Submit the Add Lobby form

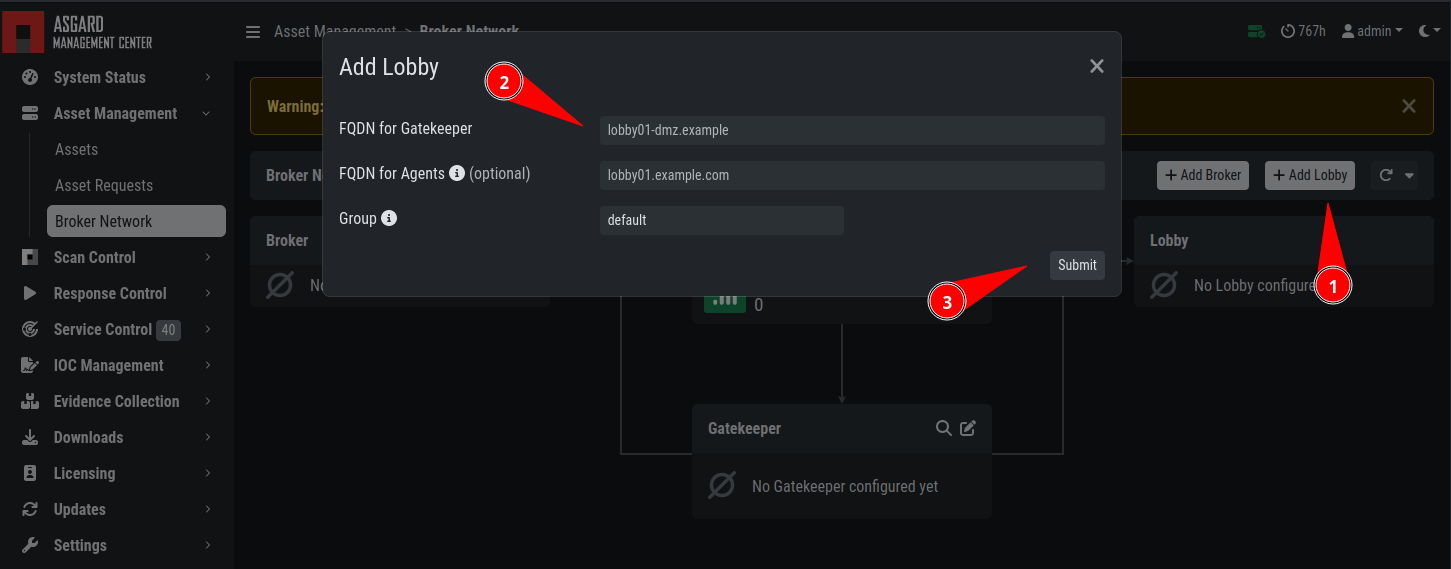pos(1077,265)
